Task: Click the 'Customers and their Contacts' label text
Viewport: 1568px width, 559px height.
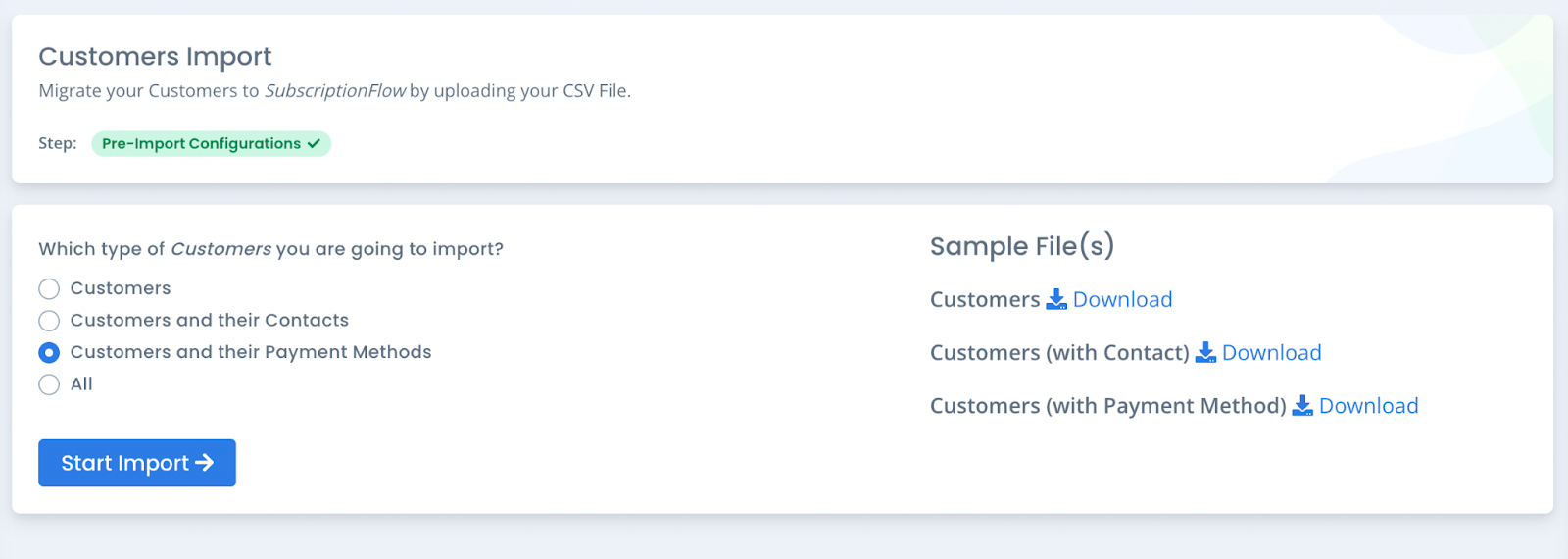Action: [210, 320]
